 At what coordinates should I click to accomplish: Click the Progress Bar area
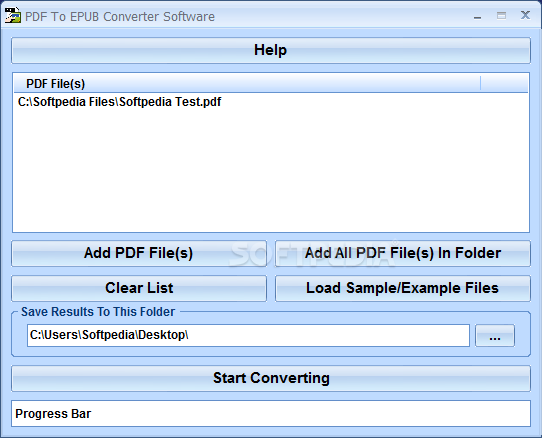(271, 413)
